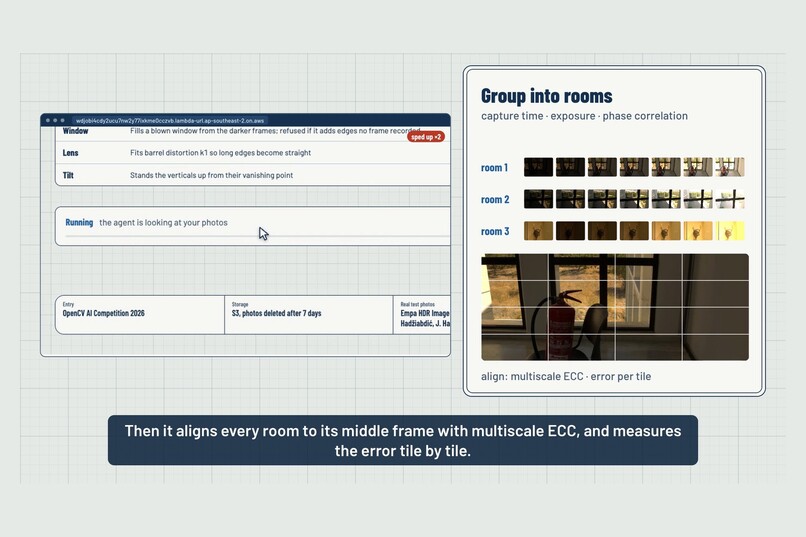This screenshot has height=537, width=806.
Task: Select the third thumbnail in room 1 row
Action: (602, 167)
